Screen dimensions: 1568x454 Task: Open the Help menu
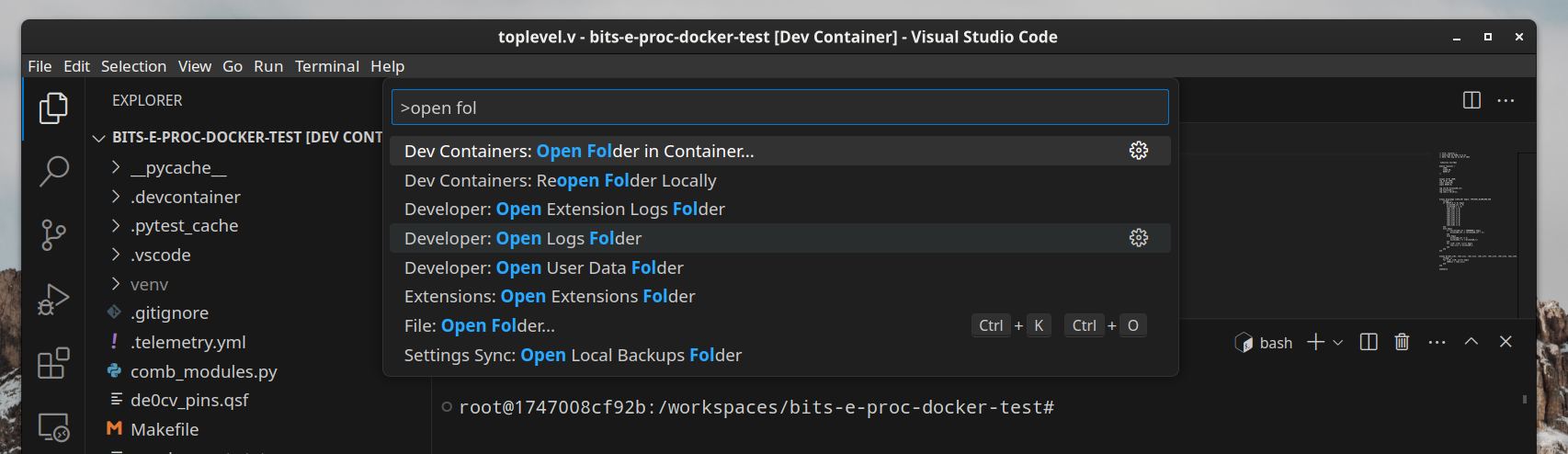pyautogui.click(x=387, y=66)
